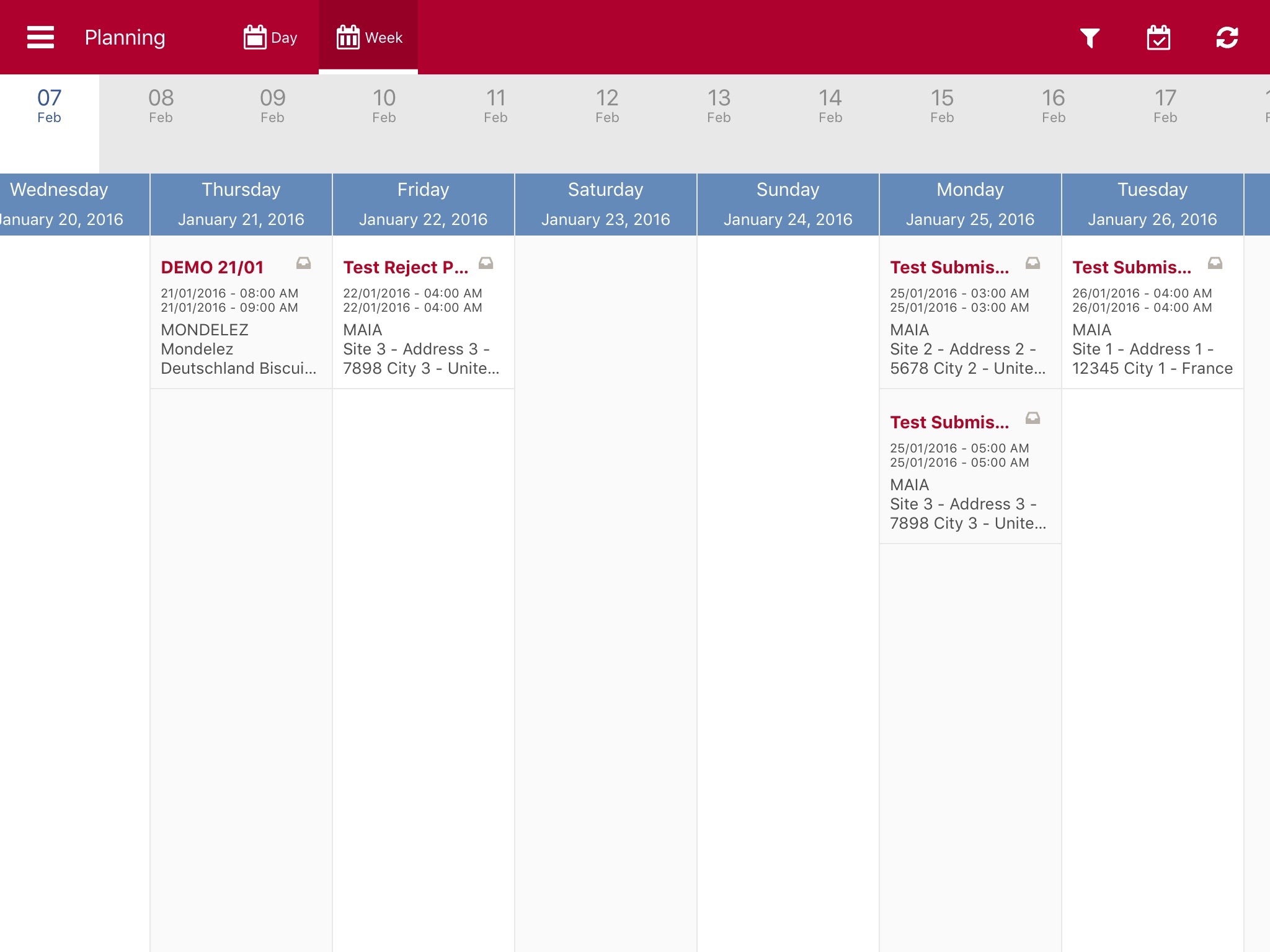
Task: Tap the Tuesday January 26 column header
Action: click(1153, 205)
